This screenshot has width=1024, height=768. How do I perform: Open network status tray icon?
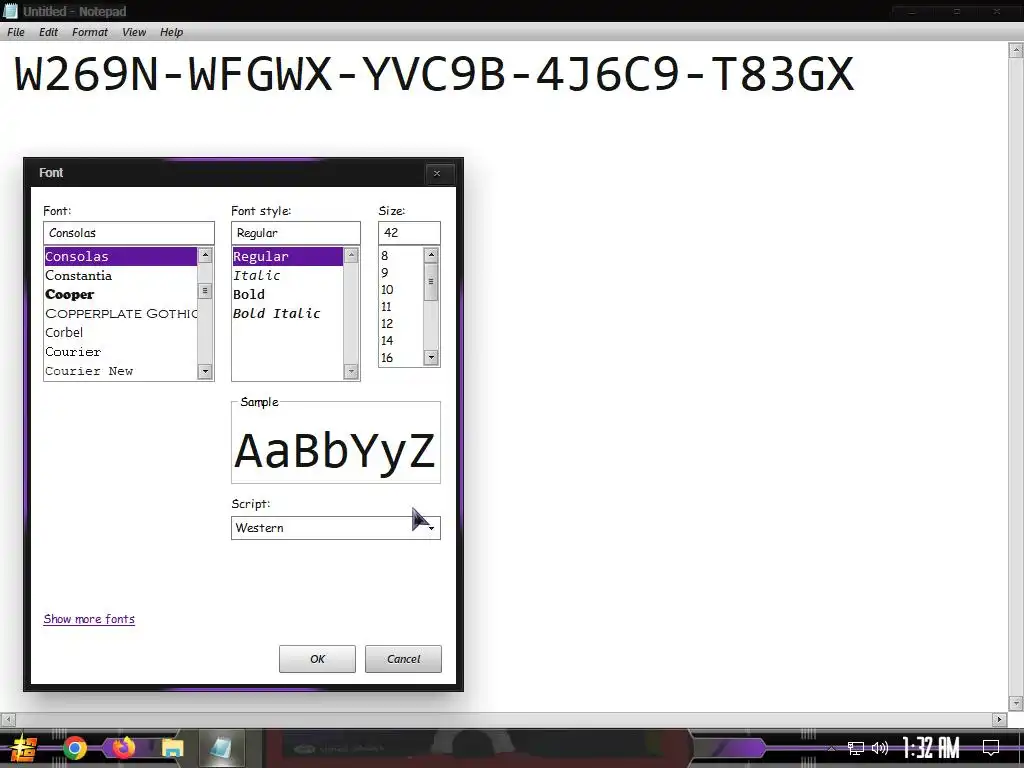(856, 748)
